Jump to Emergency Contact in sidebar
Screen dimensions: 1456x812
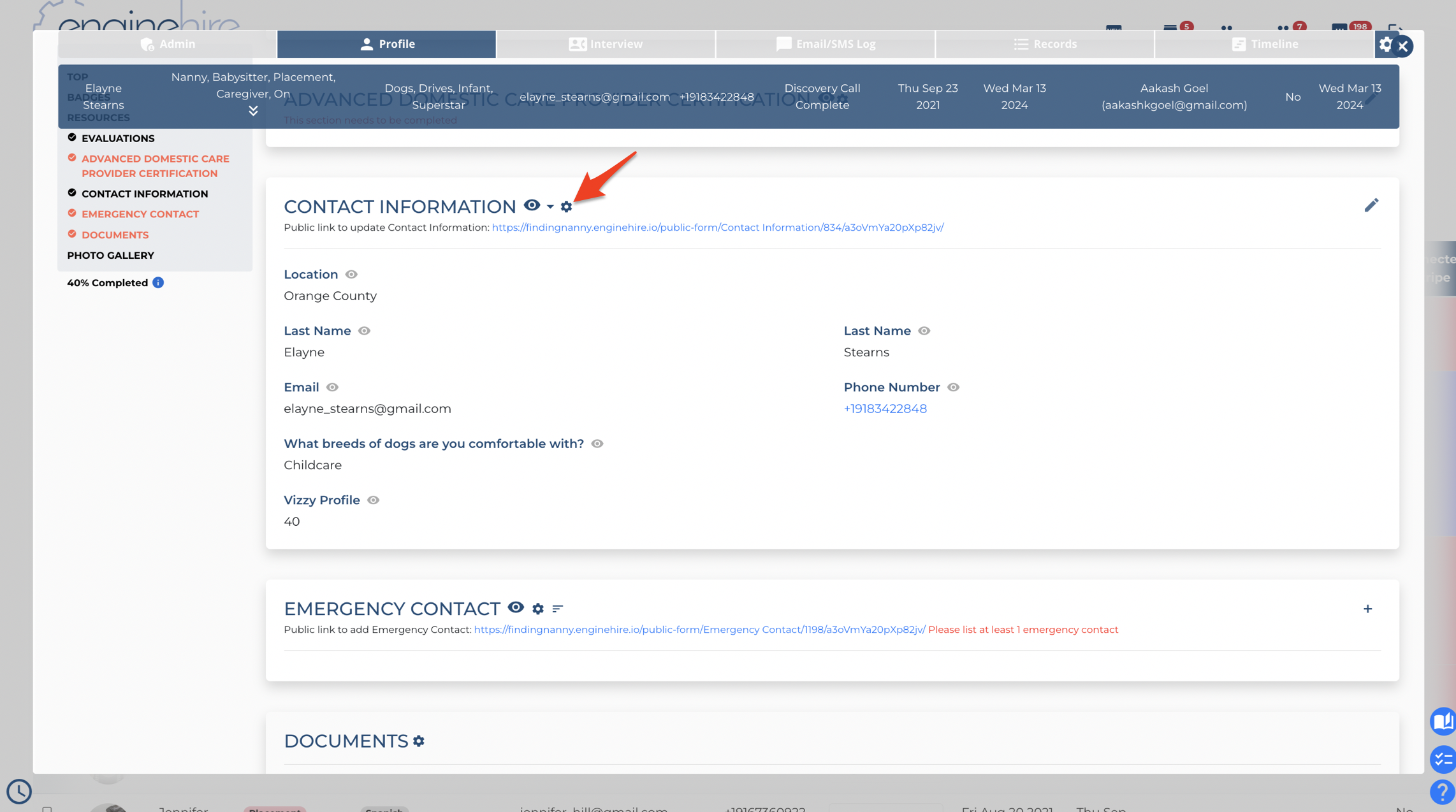[x=140, y=214]
